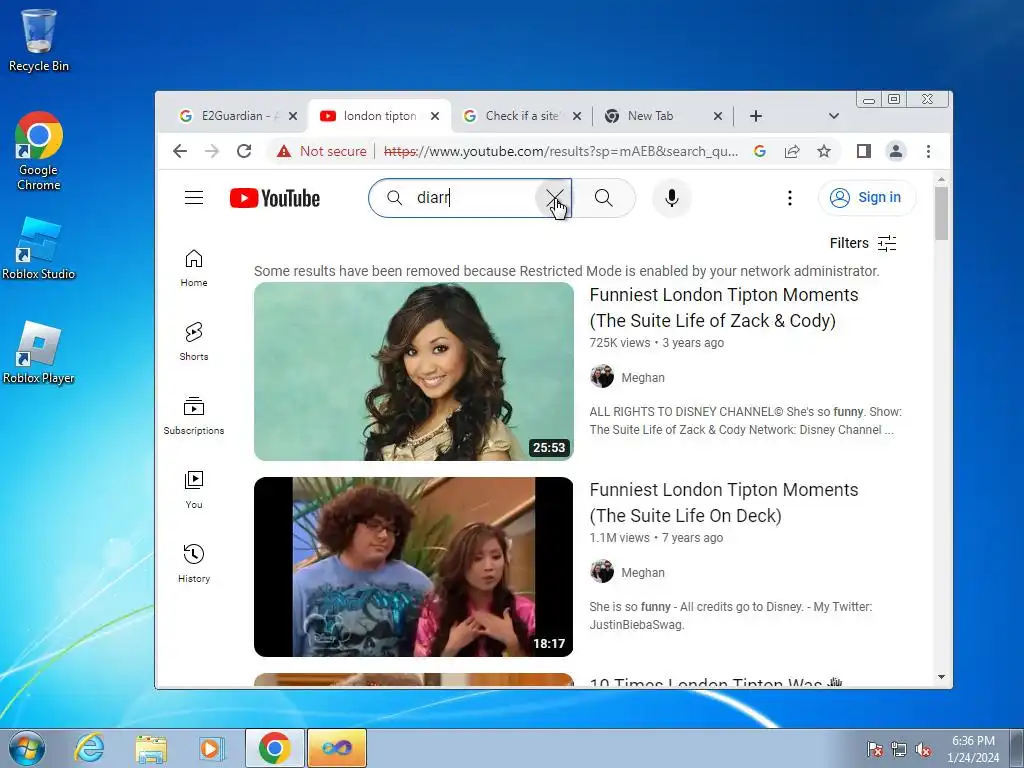The height and width of the screenshot is (768, 1024).
Task: Open Meghan channel under 725K views video
Action: point(643,377)
